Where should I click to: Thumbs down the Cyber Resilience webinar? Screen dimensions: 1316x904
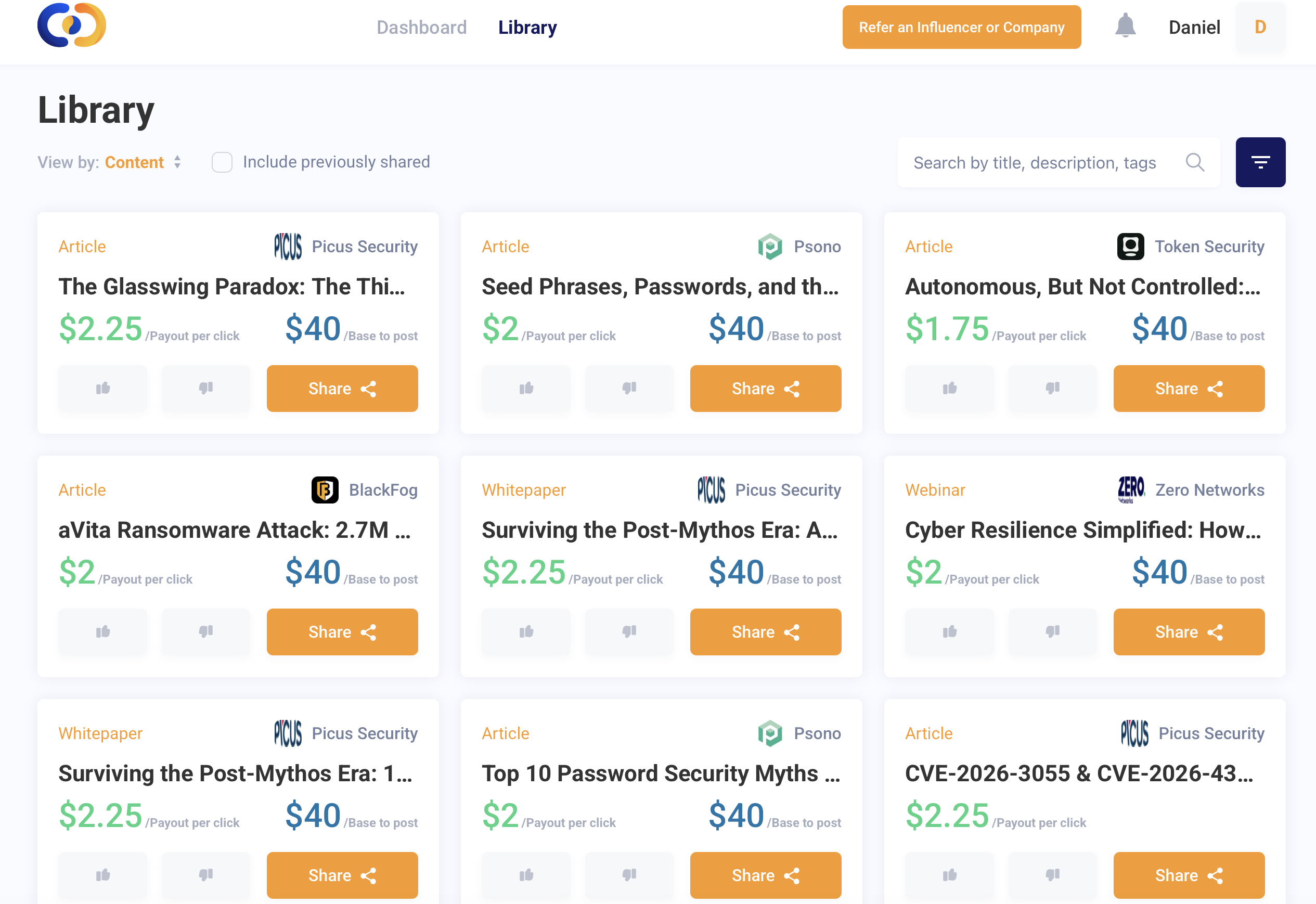tap(1052, 632)
